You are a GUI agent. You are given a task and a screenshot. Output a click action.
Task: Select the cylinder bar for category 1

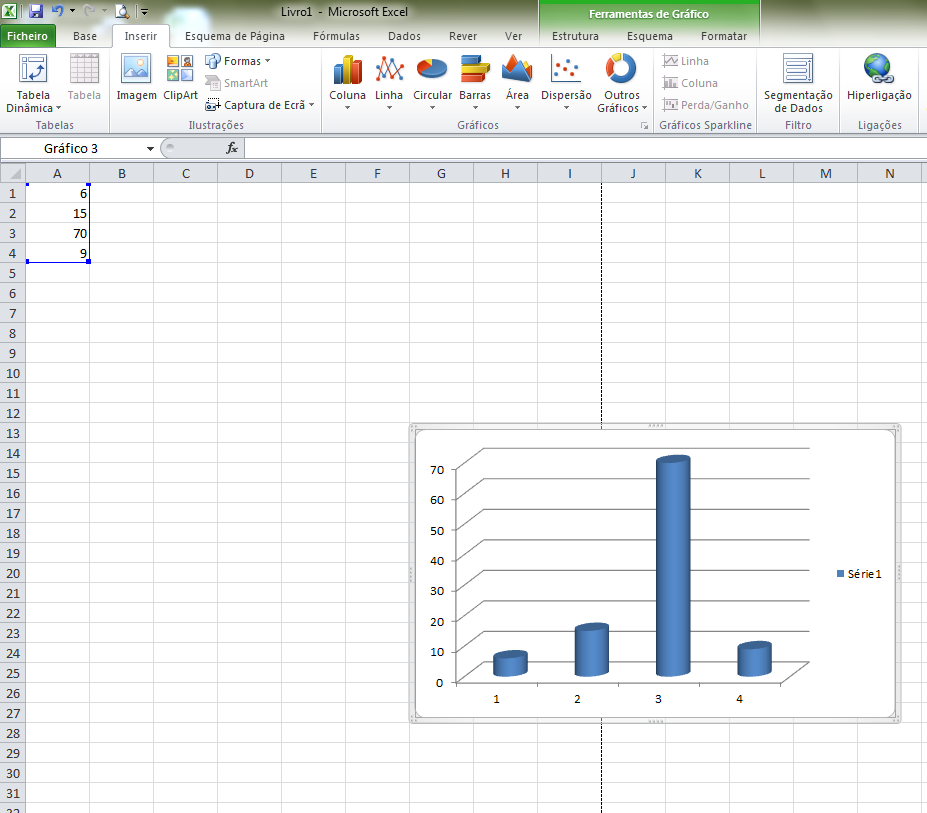point(510,663)
